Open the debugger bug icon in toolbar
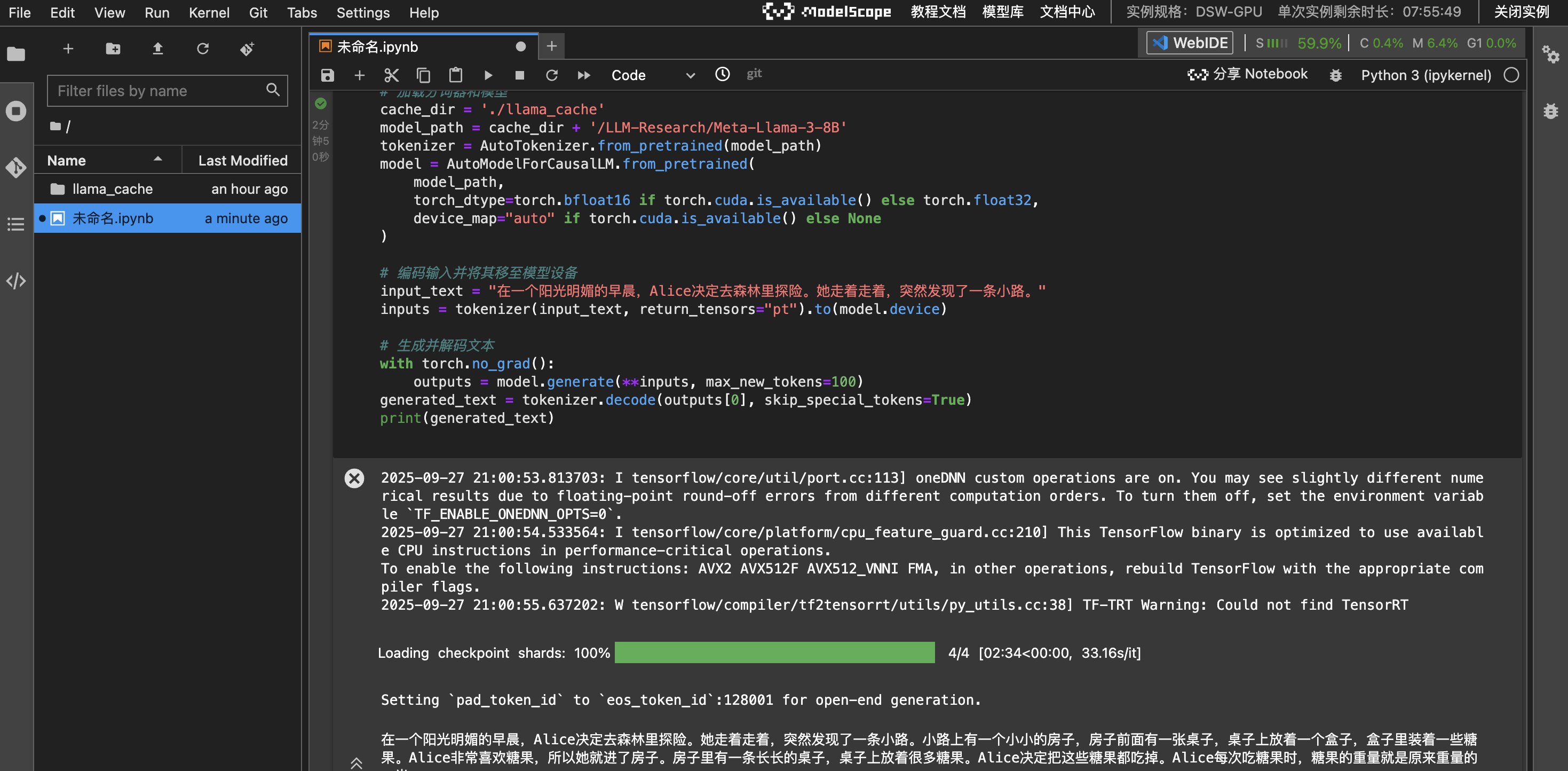The image size is (1568, 771). coord(1335,75)
